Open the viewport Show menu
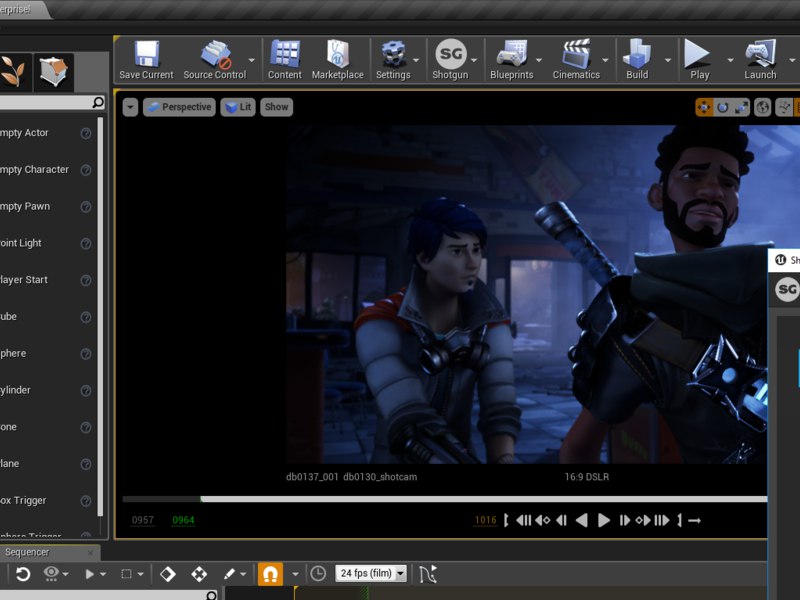 pos(277,107)
